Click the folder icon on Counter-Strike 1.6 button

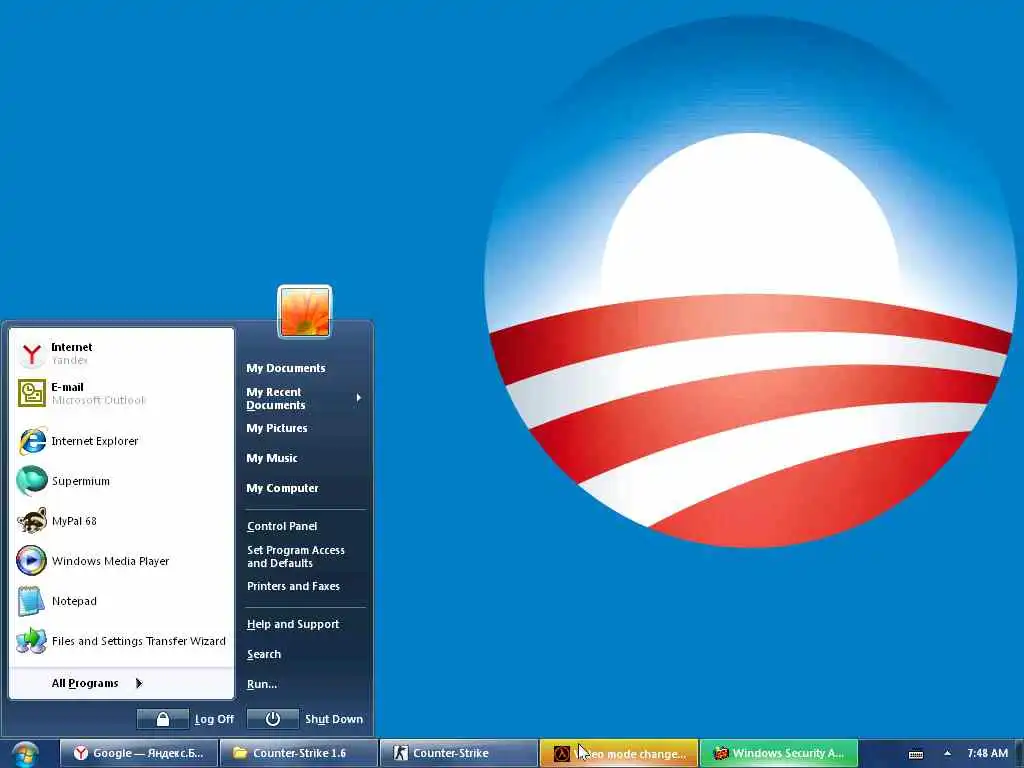(x=240, y=753)
